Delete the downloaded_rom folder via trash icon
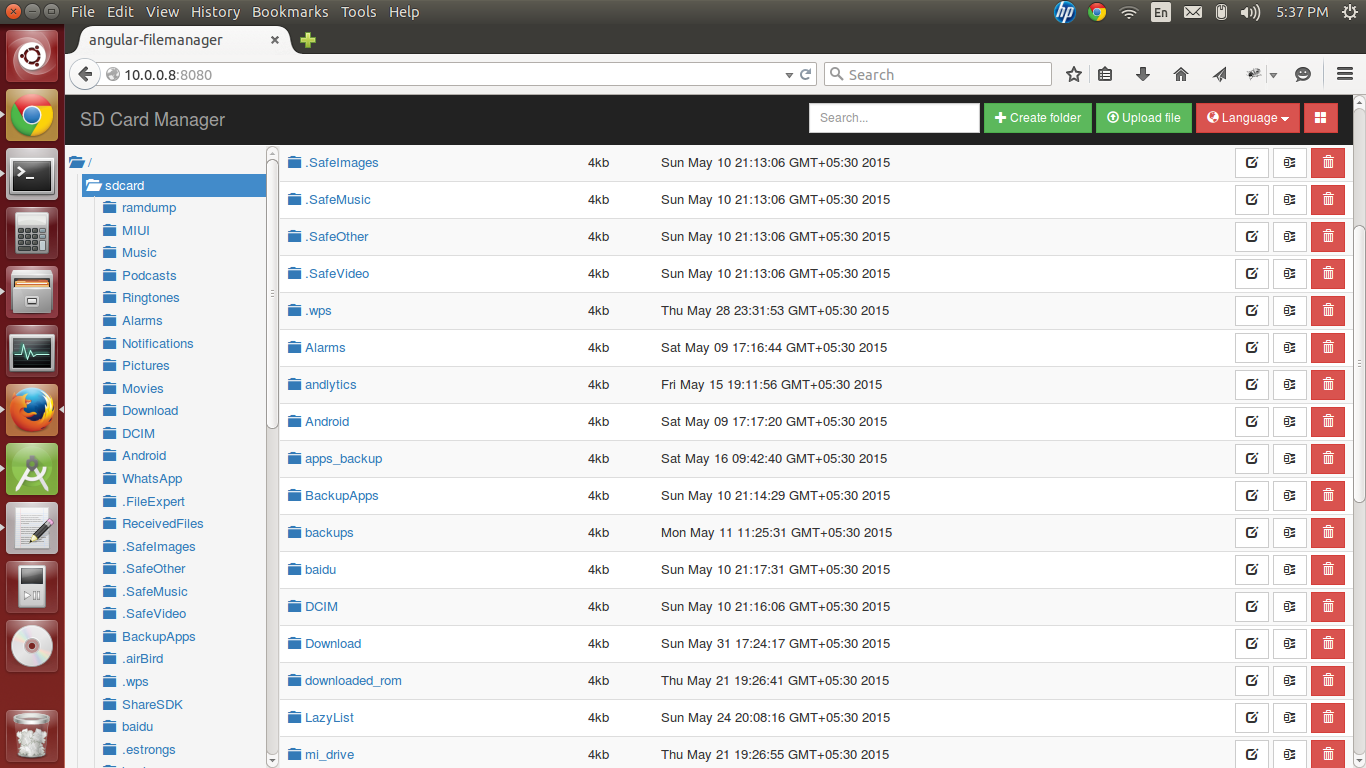Screen dimensions: 1366x768 [x=1328, y=681]
